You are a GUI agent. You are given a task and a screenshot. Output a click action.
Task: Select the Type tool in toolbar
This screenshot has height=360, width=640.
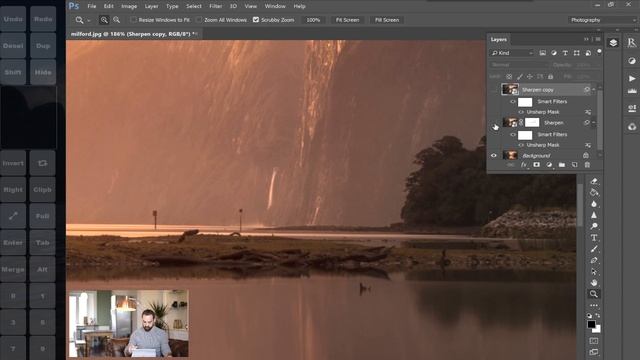point(594,238)
